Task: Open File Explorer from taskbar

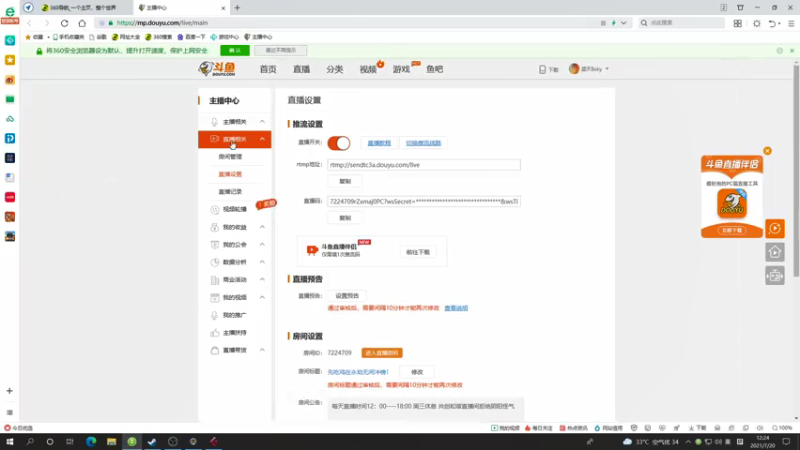Action: pos(111,441)
